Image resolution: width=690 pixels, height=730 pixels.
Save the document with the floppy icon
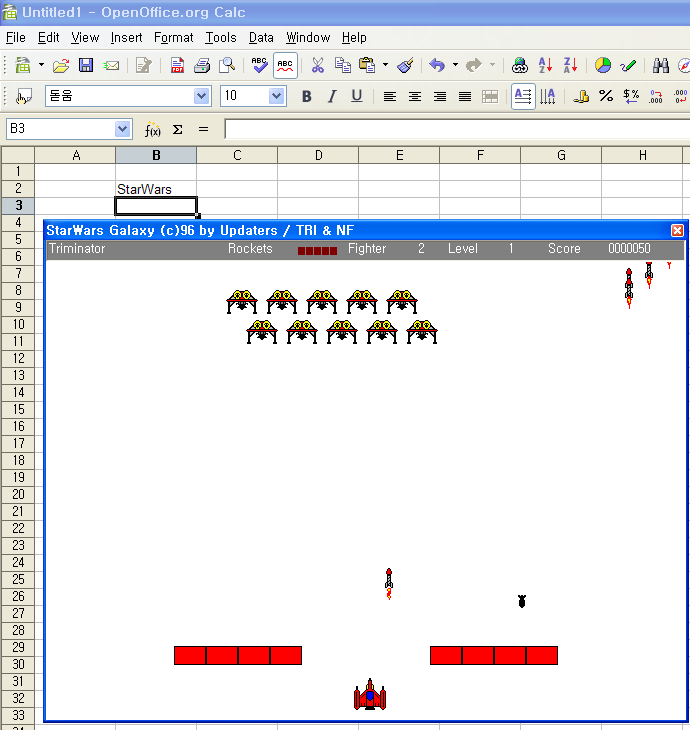(86, 65)
